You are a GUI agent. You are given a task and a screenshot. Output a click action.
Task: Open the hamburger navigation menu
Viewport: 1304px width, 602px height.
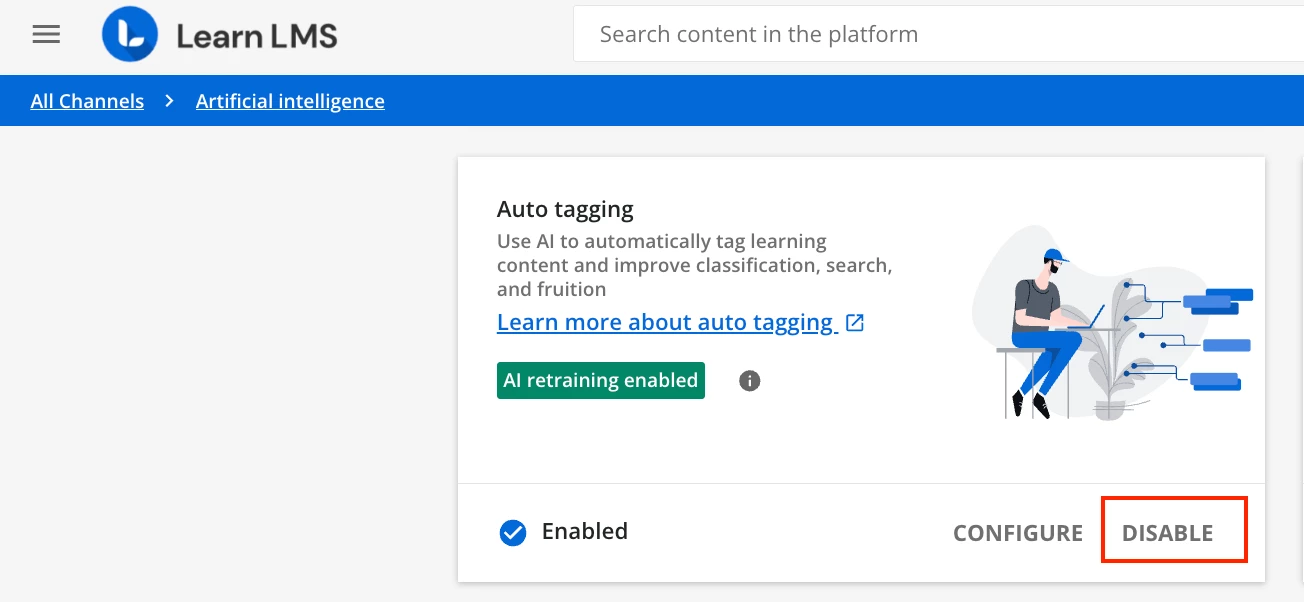pyautogui.click(x=46, y=35)
